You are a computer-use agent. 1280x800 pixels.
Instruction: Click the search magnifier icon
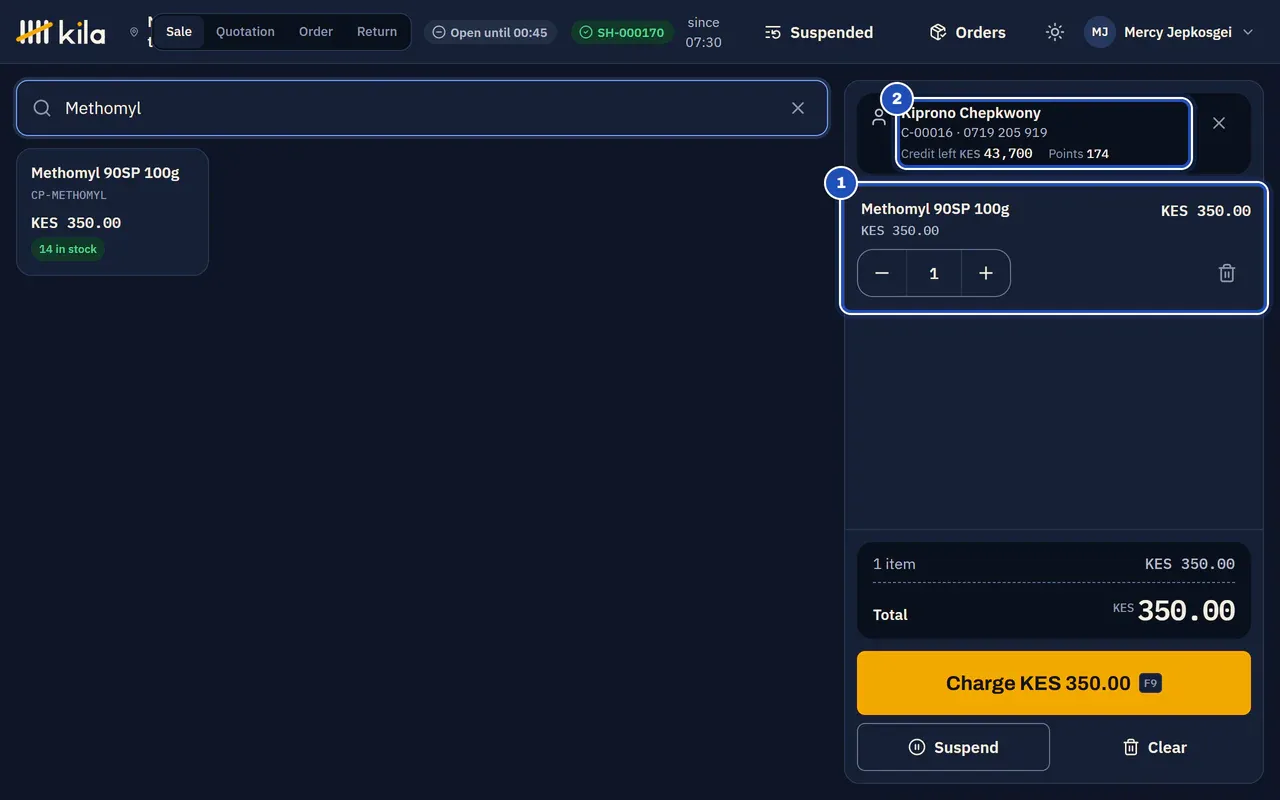tap(42, 108)
